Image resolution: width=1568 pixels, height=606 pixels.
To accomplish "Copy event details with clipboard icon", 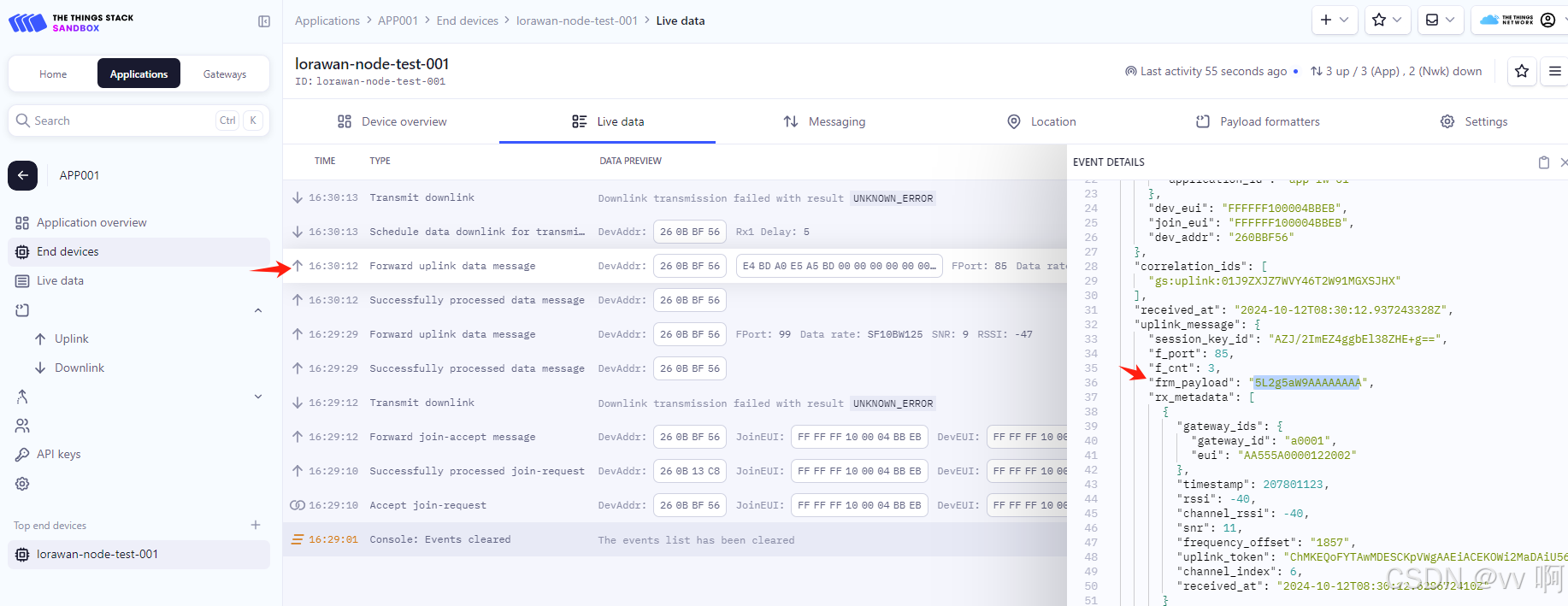I will pyautogui.click(x=1544, y=162).
